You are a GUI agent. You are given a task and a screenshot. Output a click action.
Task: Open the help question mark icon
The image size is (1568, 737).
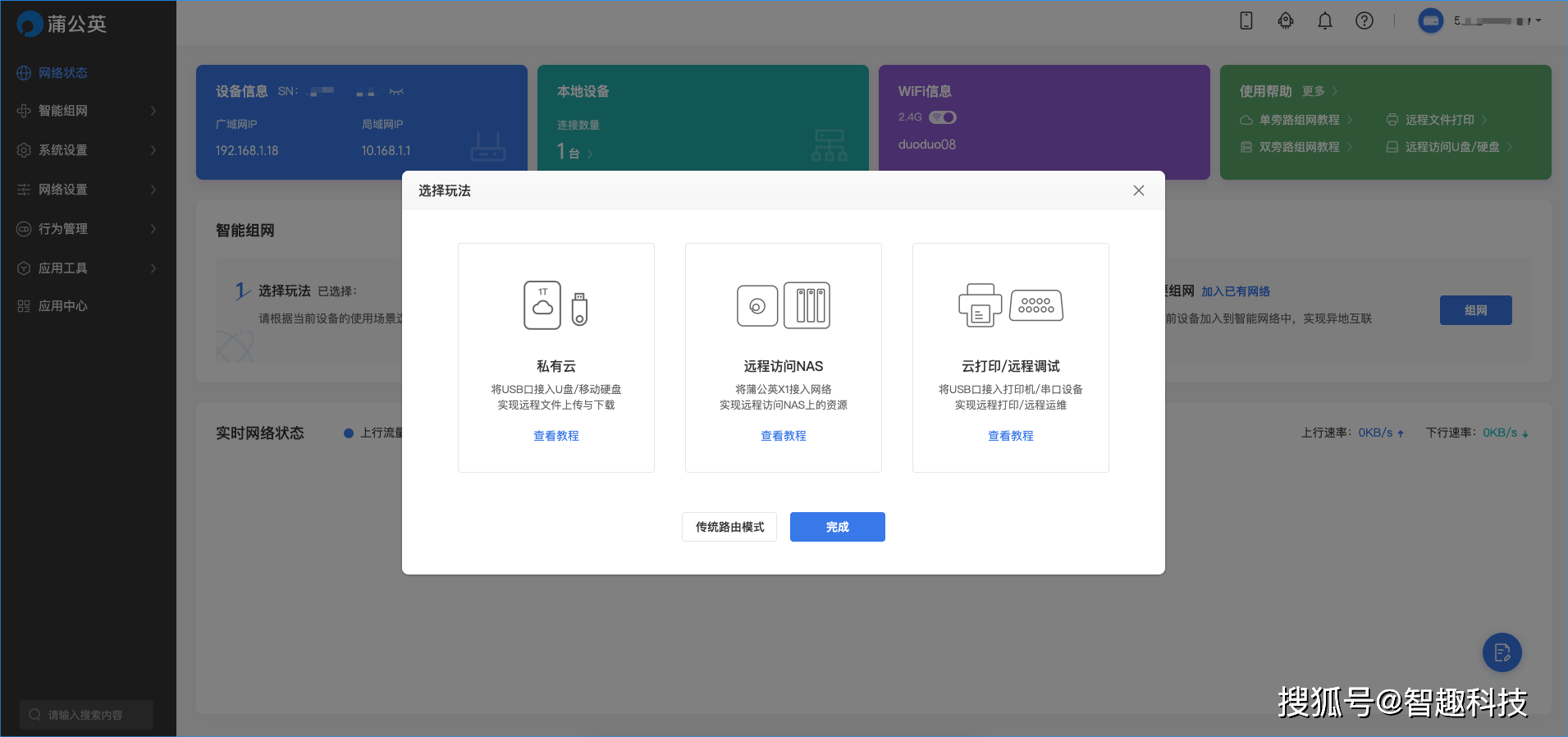[1365, 21]
